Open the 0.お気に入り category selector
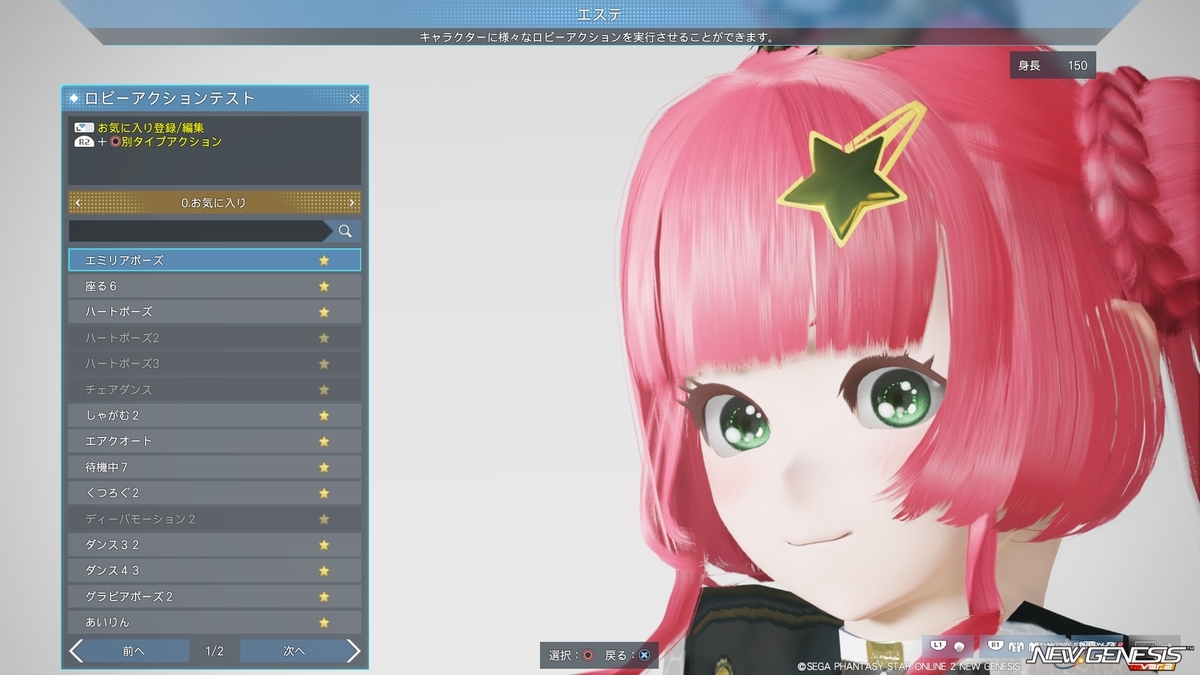 214,203
